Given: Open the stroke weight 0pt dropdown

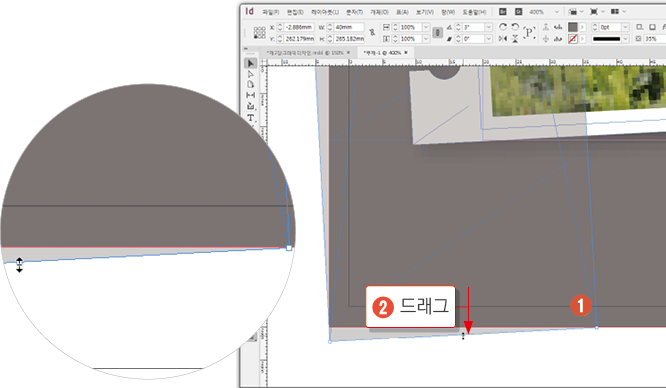Looking at the screenshot, I should click(625, 27).
